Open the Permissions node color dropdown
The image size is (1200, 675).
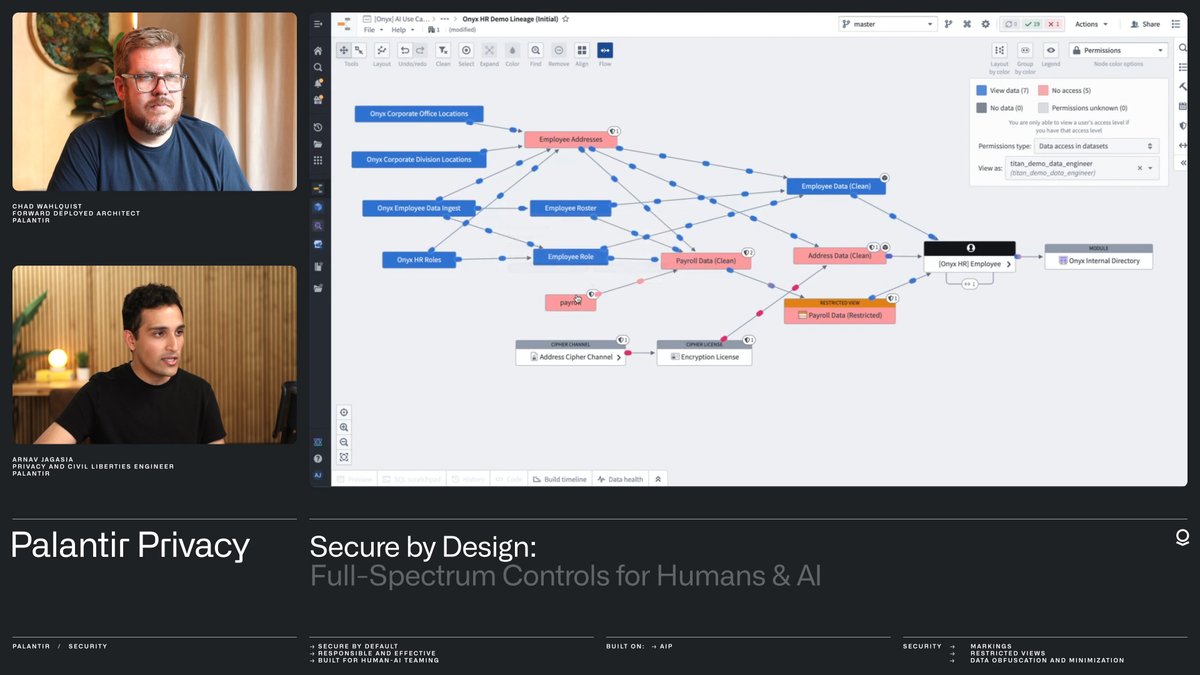point(1118,50)
